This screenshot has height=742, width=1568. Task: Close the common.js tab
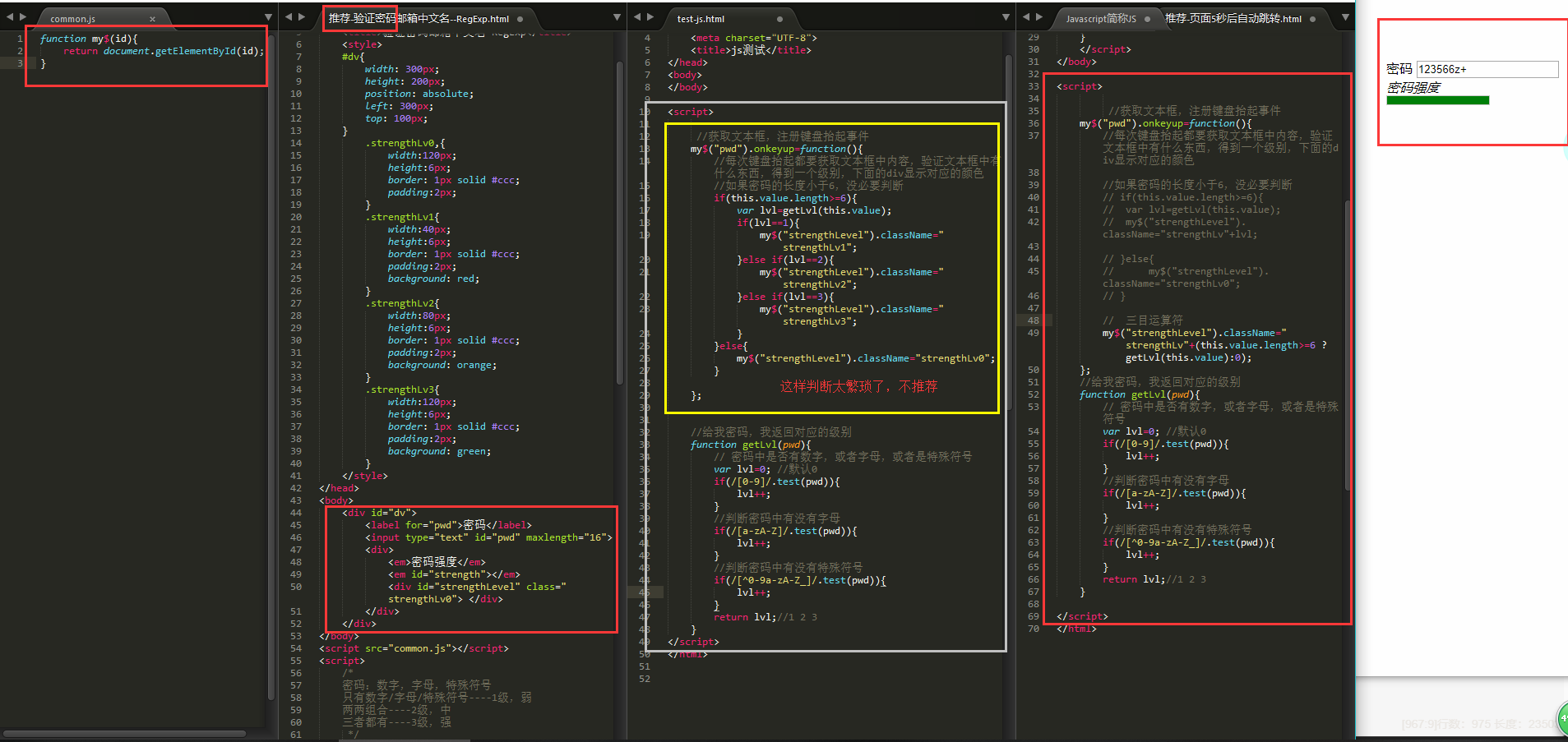[x=152, y=17]
